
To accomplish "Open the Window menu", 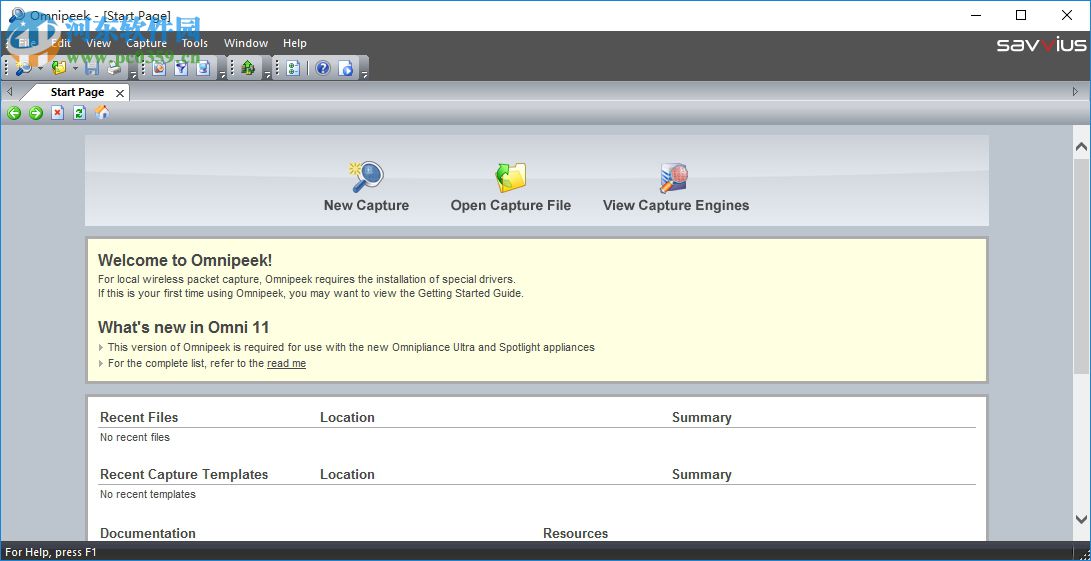I will pos(246,43).
